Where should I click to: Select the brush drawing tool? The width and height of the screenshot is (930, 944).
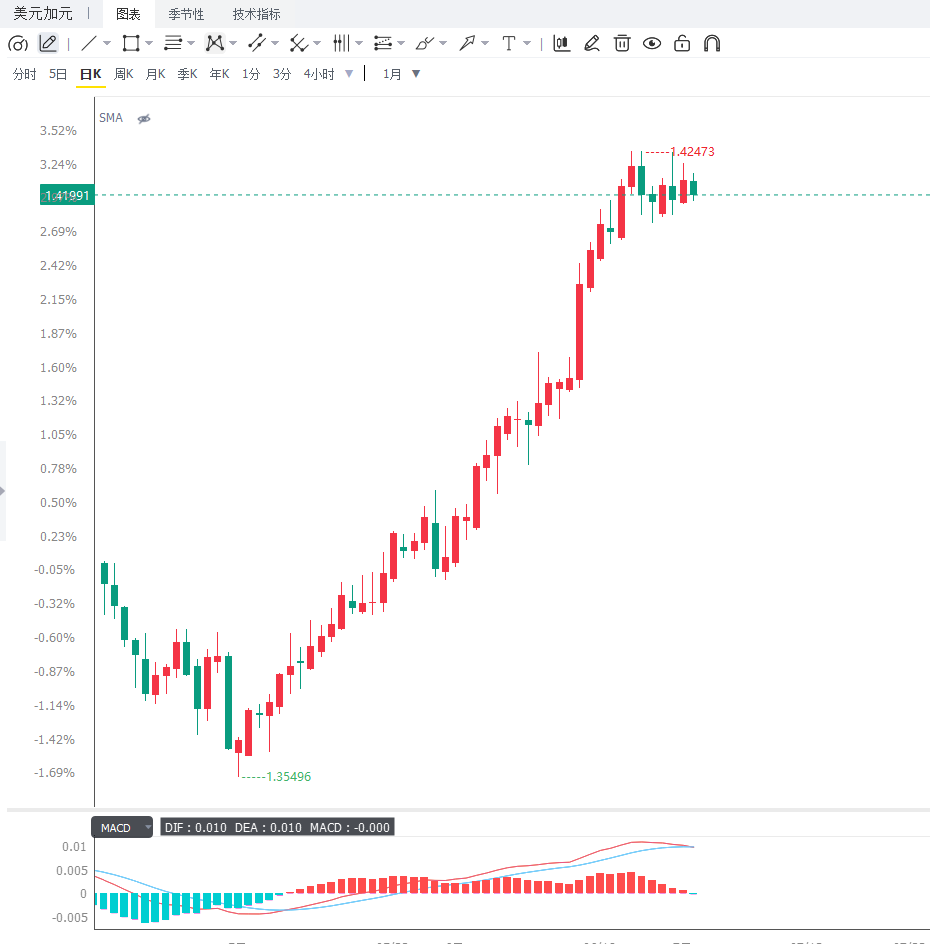point(425,43)
